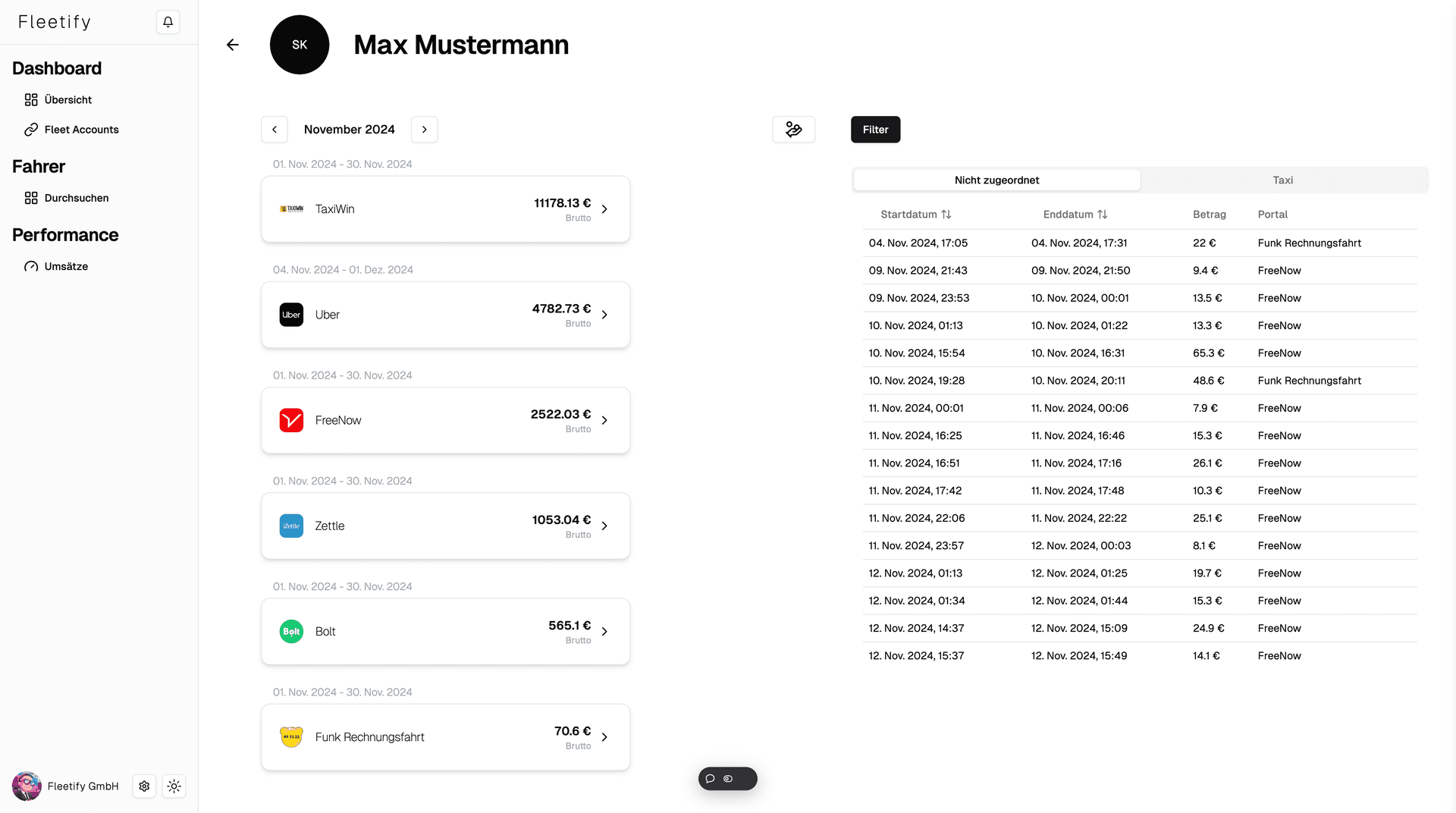1456x813 pixels.
Task: Click the Fleetify GmbH profile avatar
Action: pyautogui.click(x=27, y=786)
